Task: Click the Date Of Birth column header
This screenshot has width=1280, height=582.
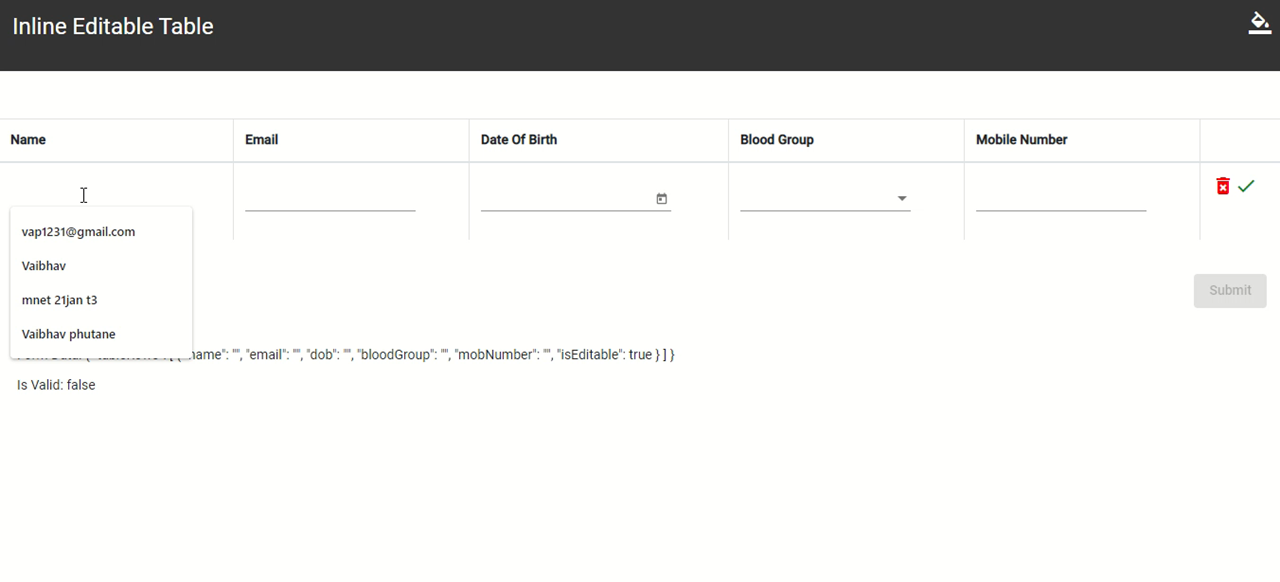Action: 517,140
